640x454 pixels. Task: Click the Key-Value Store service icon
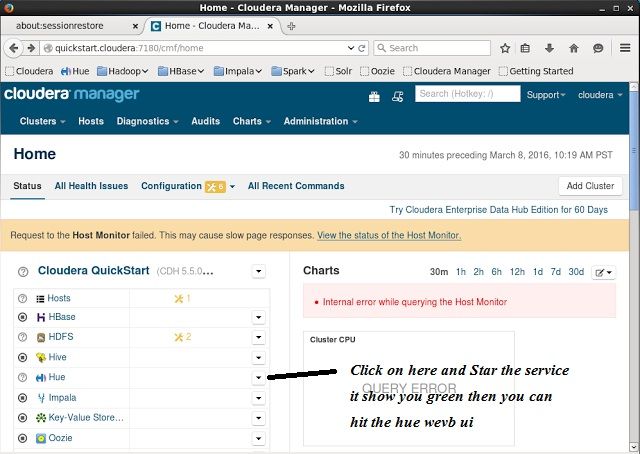point(40,418)
